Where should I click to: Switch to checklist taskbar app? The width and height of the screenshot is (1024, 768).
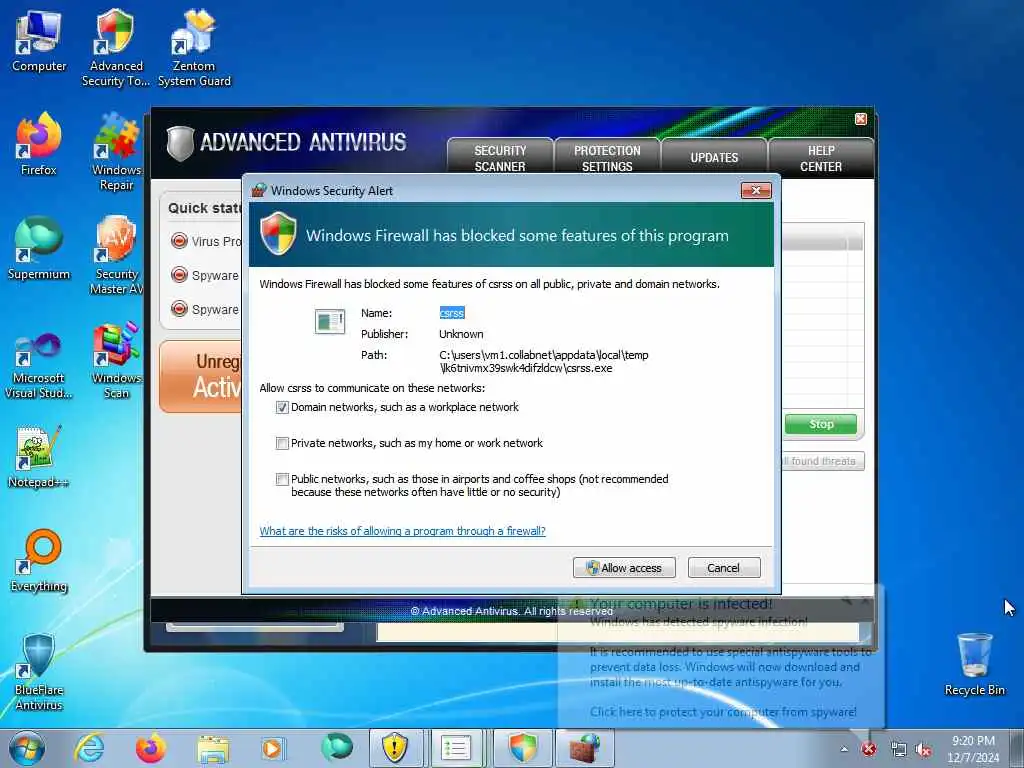[x=456, y=748]
